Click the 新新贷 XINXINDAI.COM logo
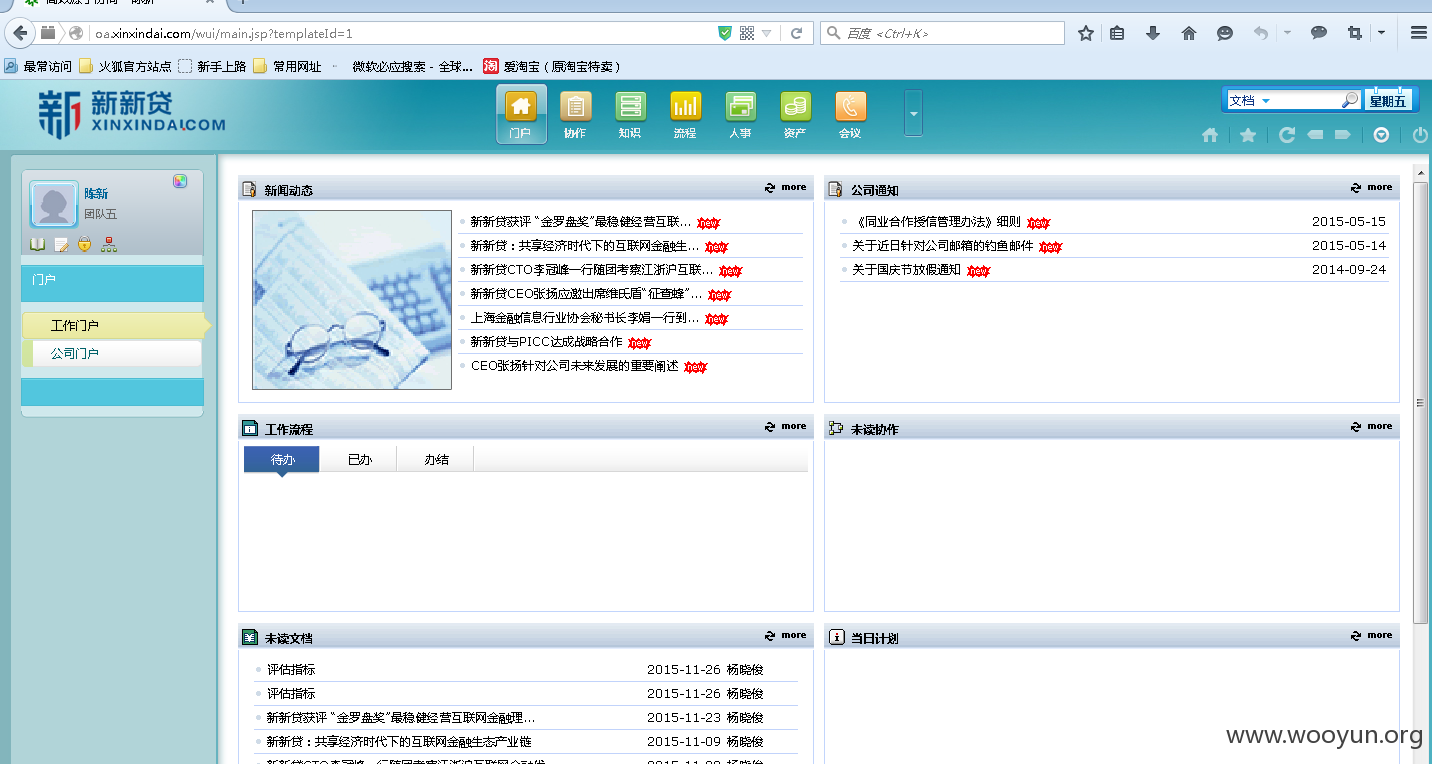Viewport: 1432px width, 764px height. tap(132, 113)
